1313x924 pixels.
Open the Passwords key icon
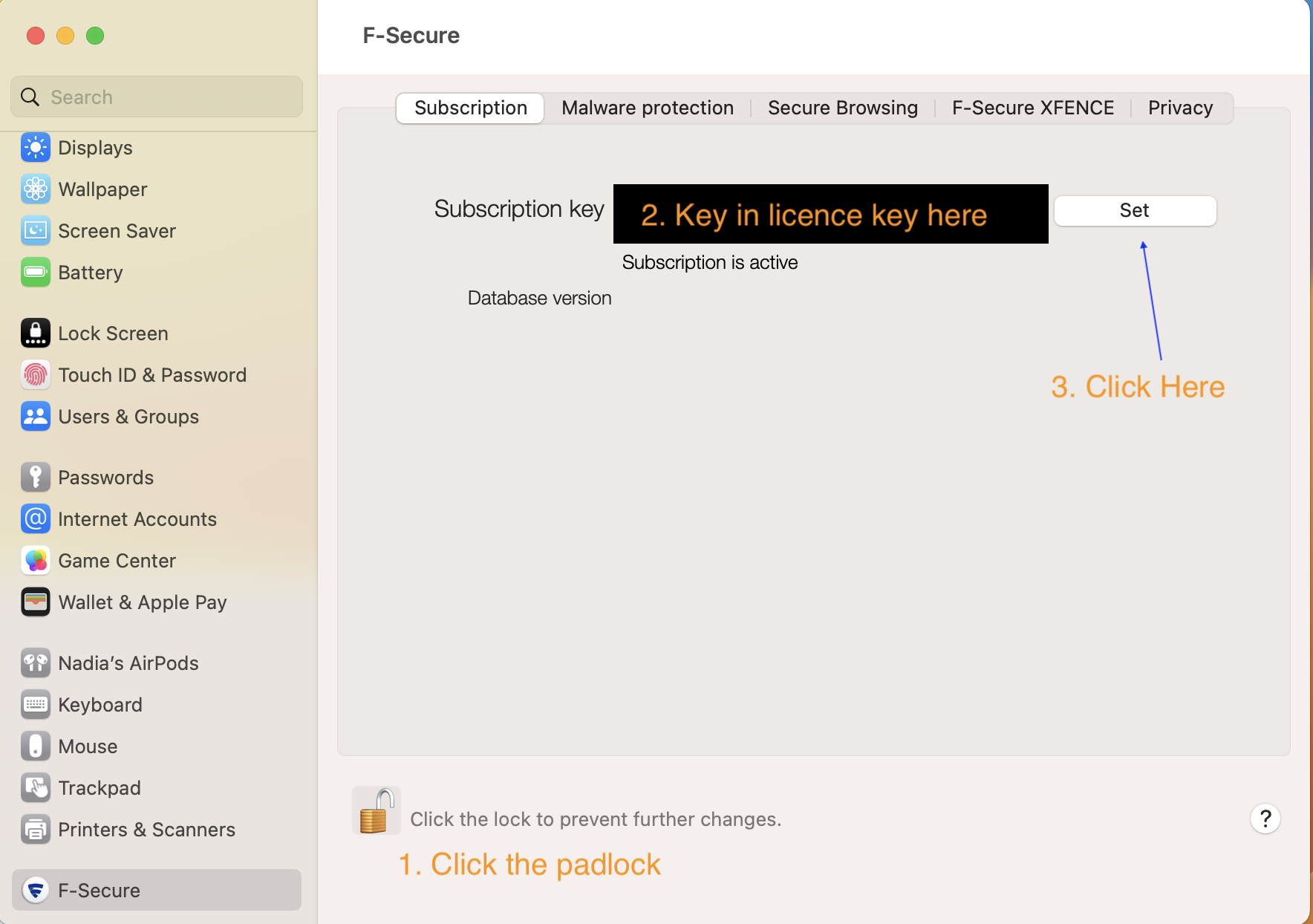[36, 478]
